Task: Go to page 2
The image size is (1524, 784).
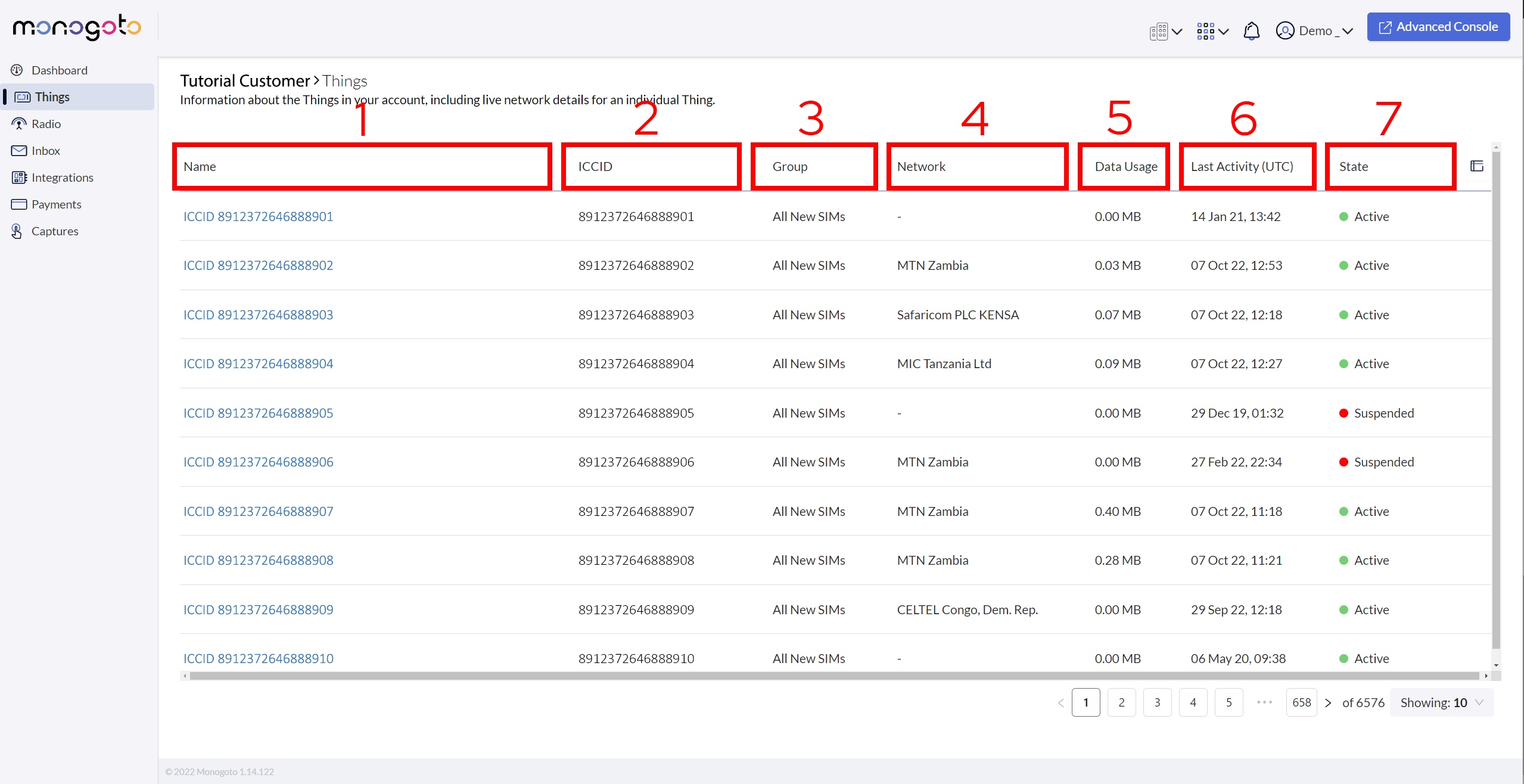Action: tap(1121, 703)
